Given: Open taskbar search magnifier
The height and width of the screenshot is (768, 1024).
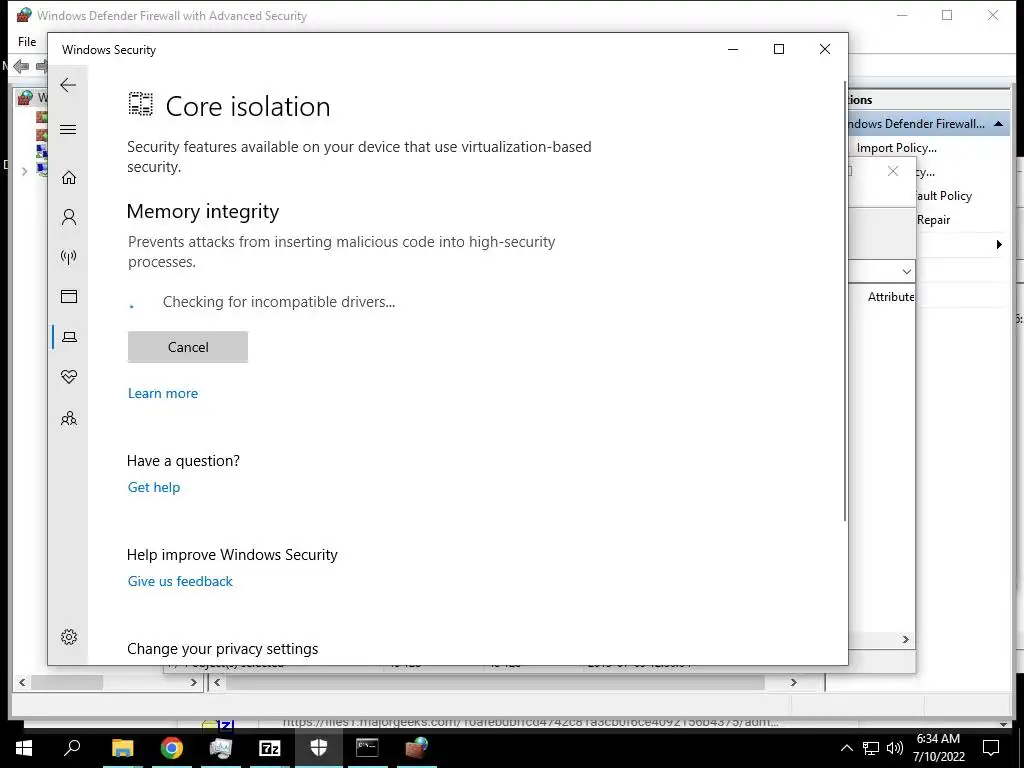Looking at the screenshot, I should click(x=72, y=748).
